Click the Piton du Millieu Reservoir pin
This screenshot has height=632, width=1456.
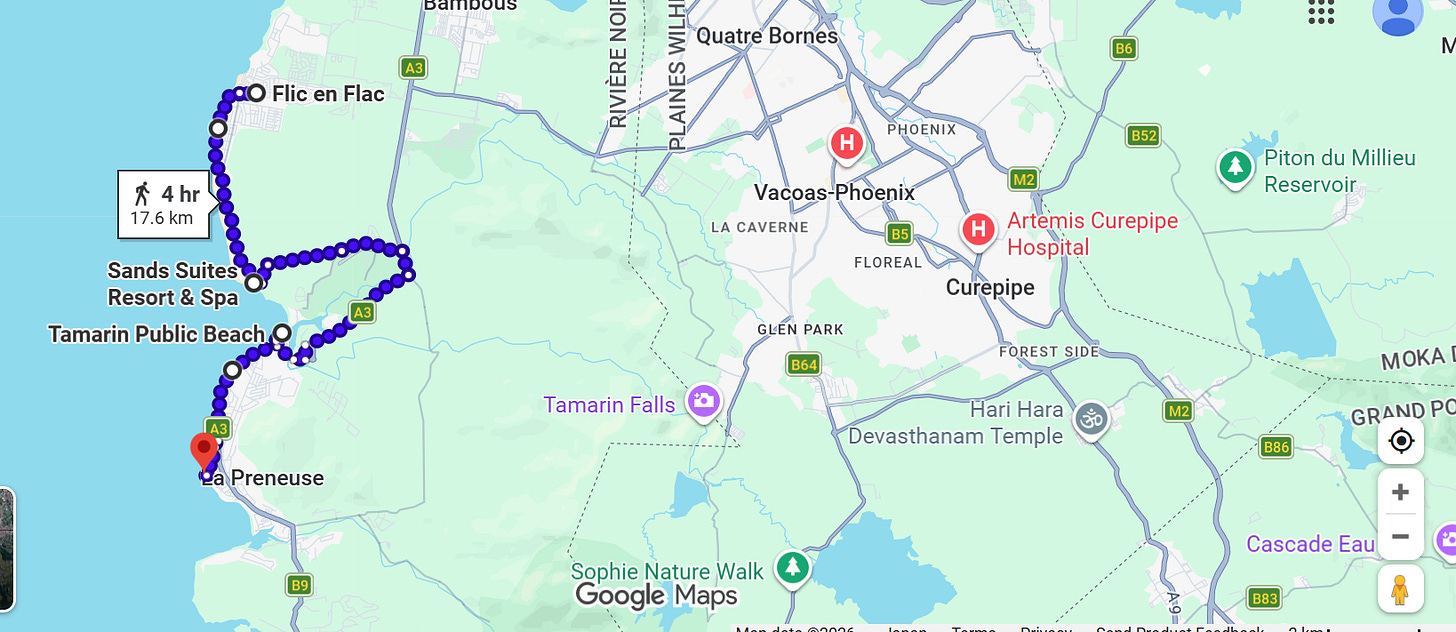pyautogui.click(x=1236, y=168)
